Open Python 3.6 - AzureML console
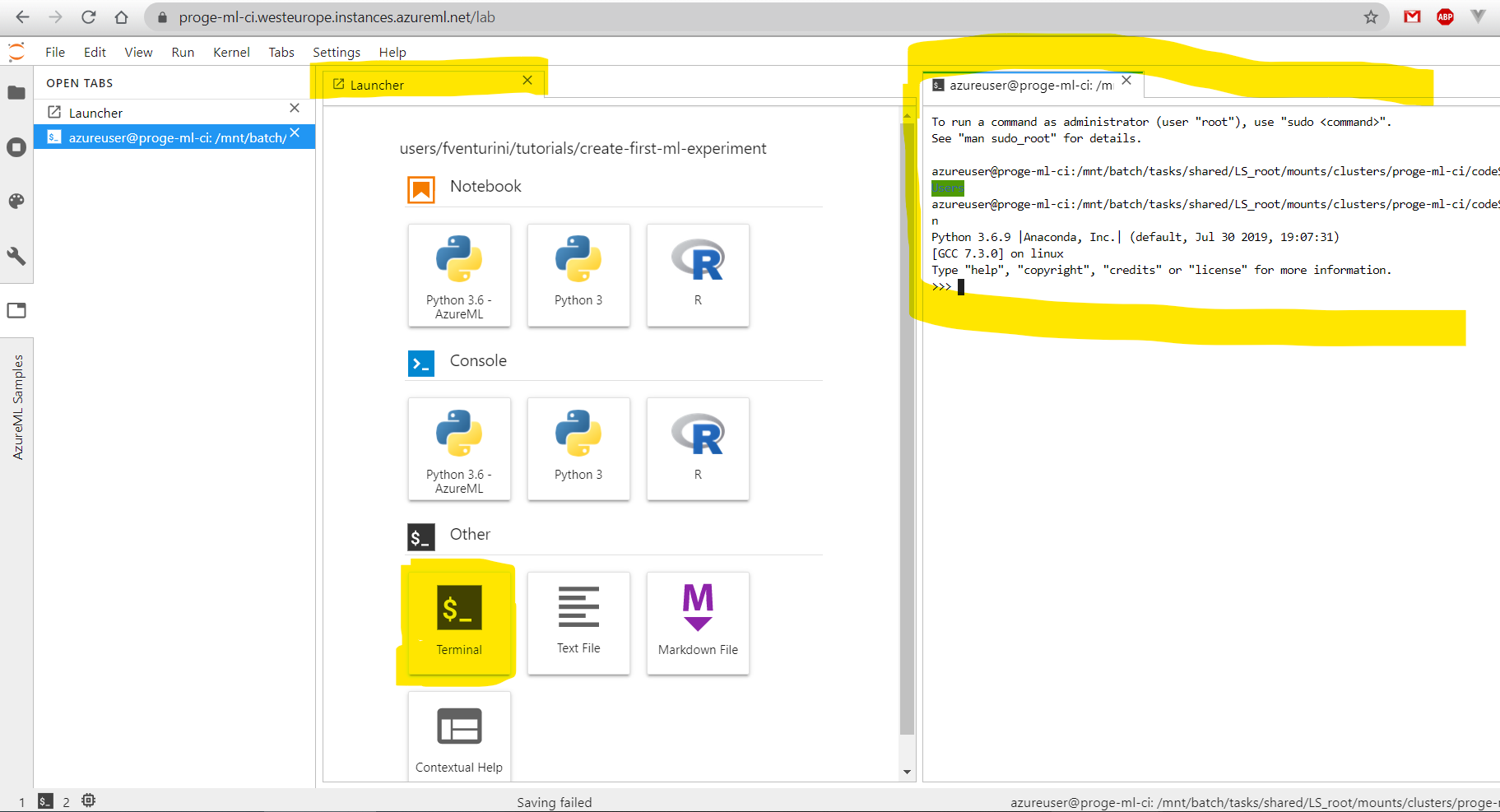 click(x=459, y=449)
